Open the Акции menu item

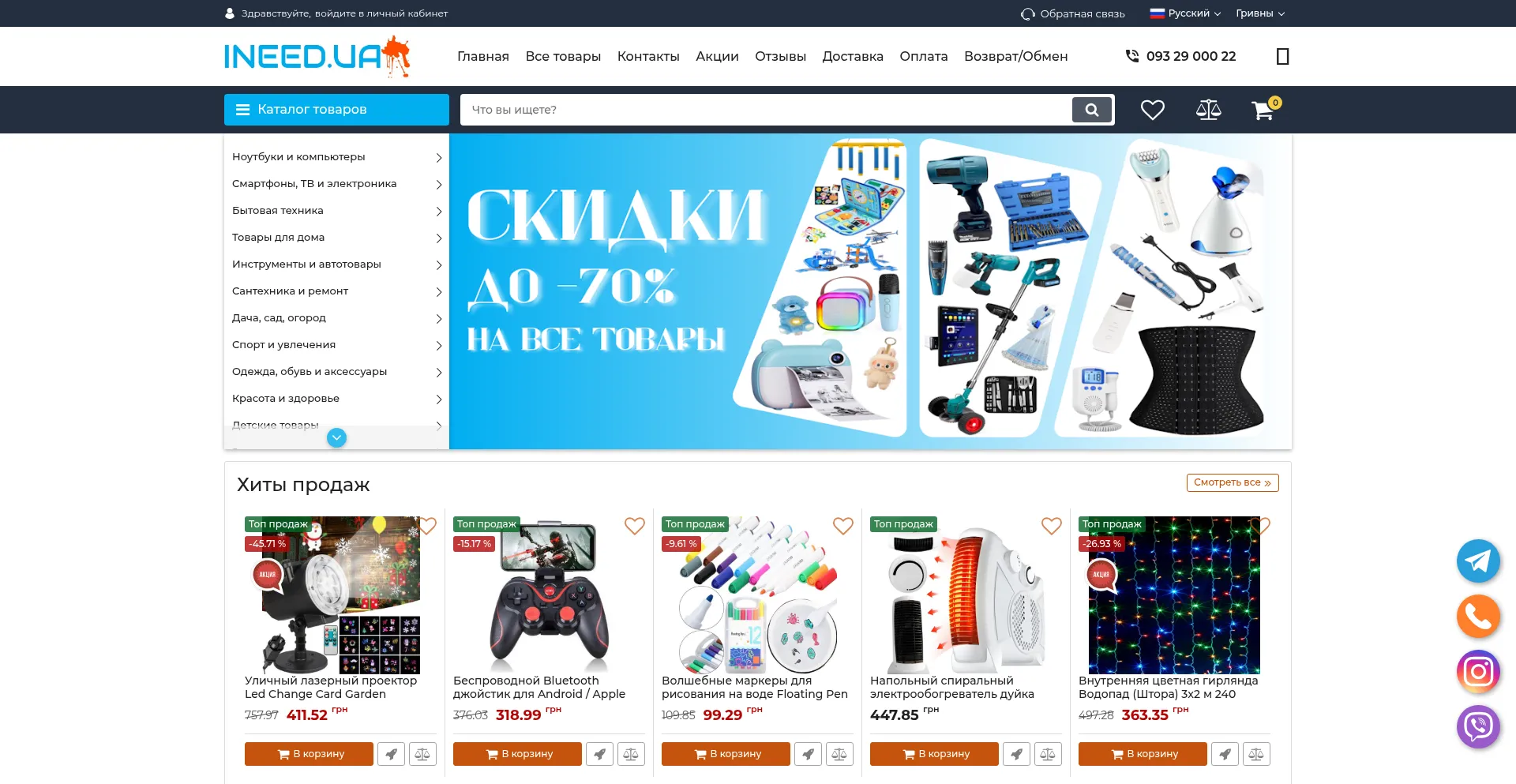click(x=717, y=56)
